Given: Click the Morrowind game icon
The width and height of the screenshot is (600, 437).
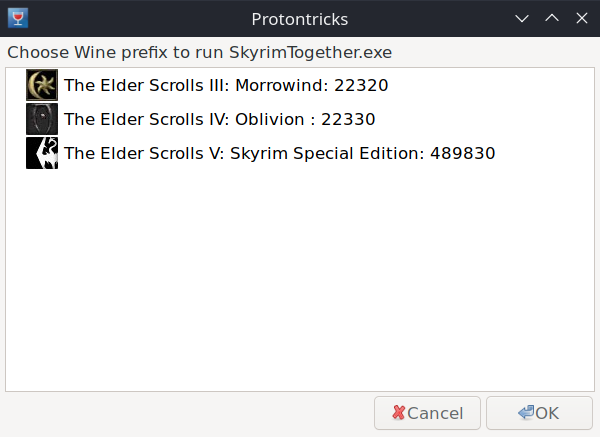Looking at the screenshot, I should tap(42, 85).
